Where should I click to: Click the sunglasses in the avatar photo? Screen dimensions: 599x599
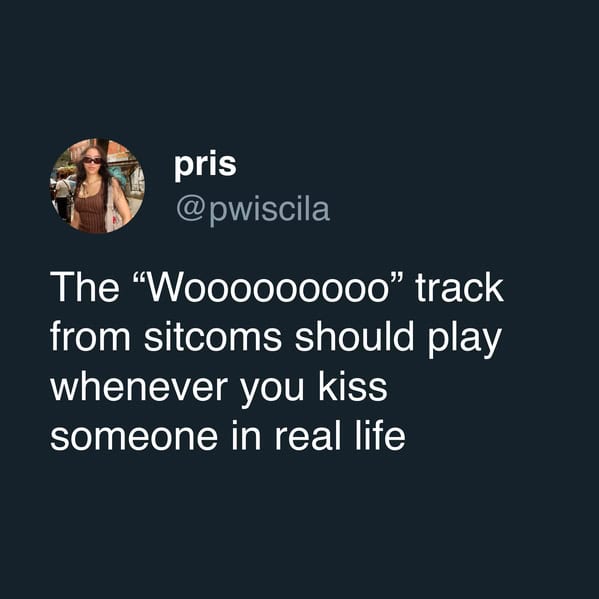coord(92,161)
